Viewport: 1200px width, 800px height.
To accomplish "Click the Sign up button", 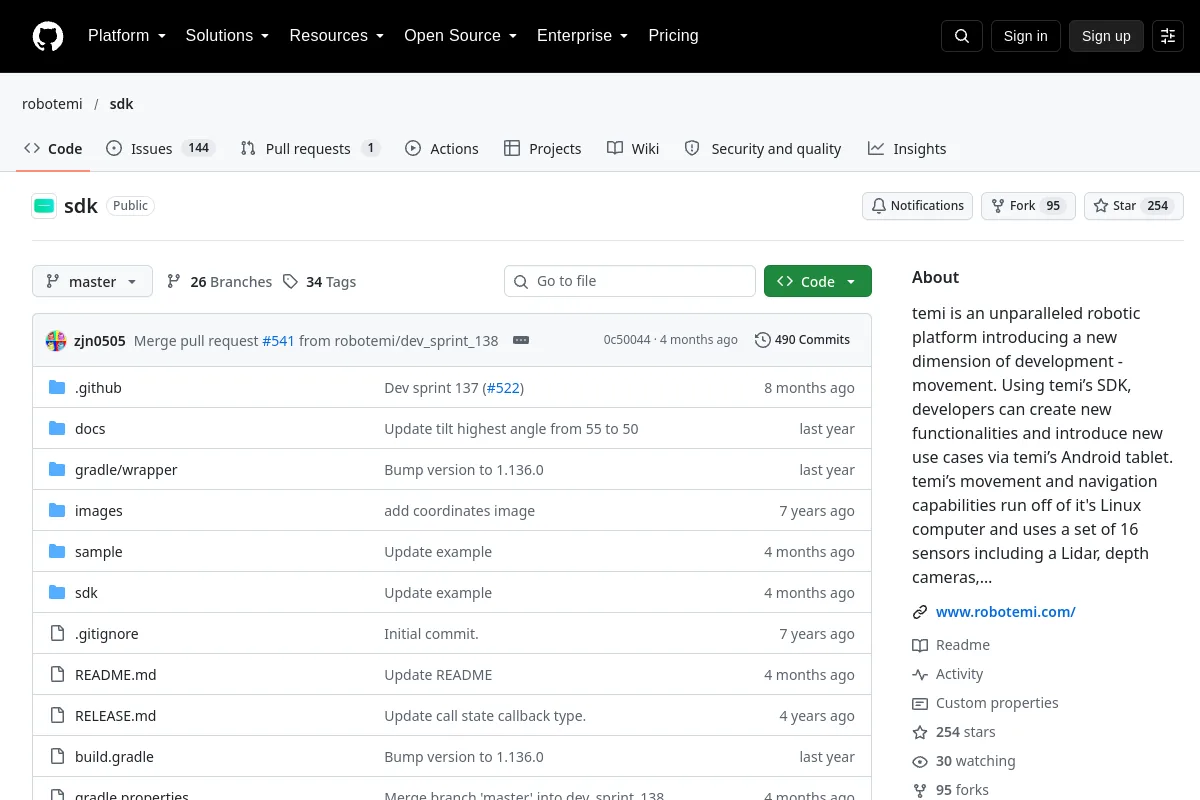I will (1106, 36).
